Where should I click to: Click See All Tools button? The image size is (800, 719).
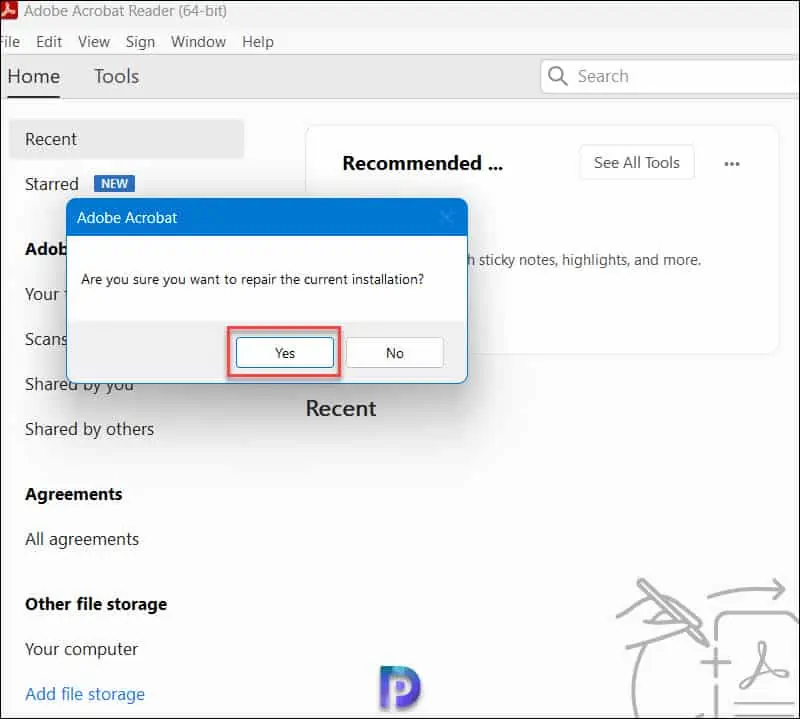click(x=637, y=162)
